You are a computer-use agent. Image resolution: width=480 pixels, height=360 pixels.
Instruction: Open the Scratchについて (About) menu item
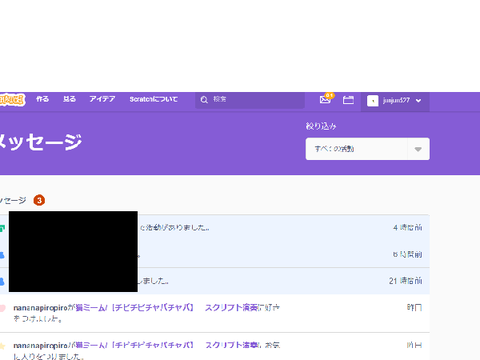(153, 99)
